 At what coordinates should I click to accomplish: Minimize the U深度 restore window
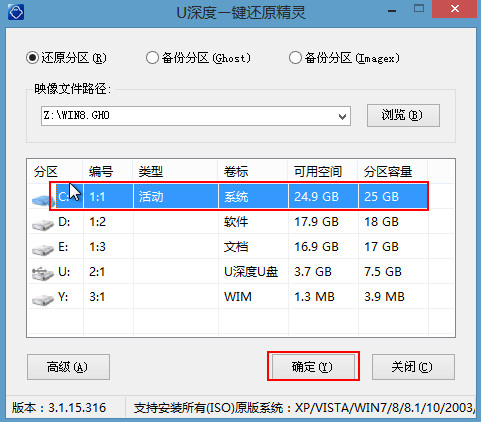392,11
